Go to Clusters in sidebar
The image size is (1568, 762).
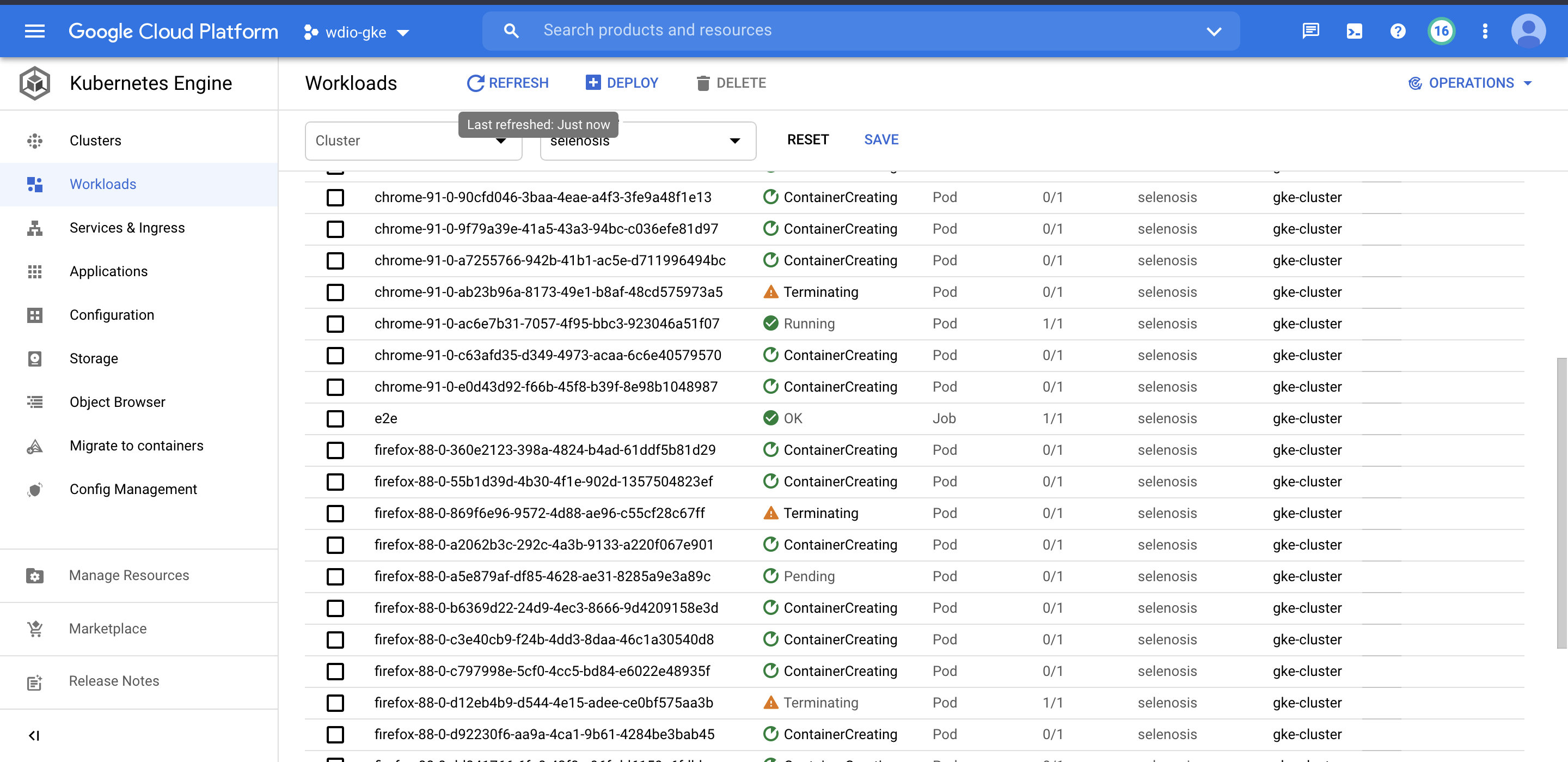96,141
